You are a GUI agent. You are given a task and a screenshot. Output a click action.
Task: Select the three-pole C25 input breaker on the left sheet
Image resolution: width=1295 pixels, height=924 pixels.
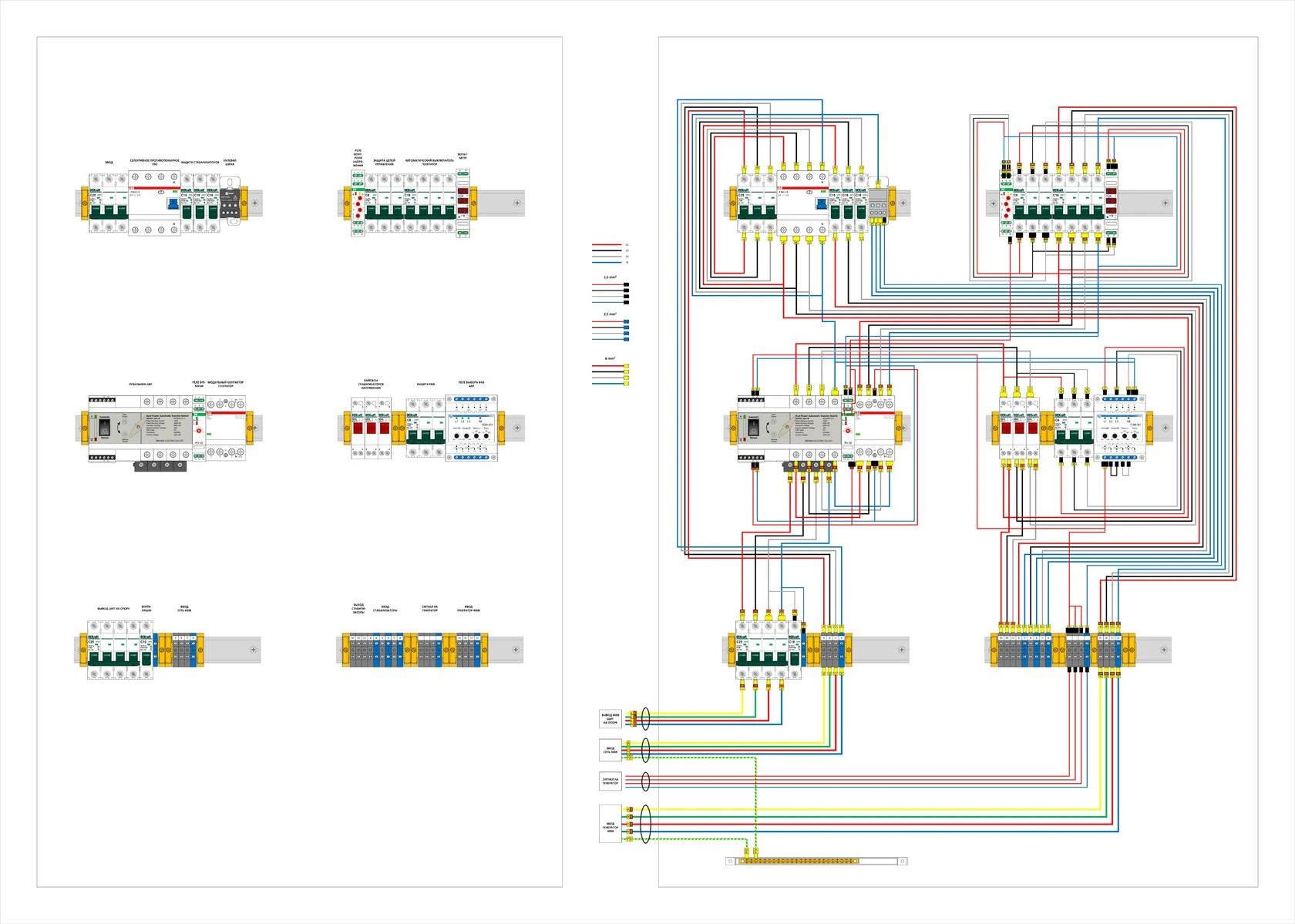108,203
